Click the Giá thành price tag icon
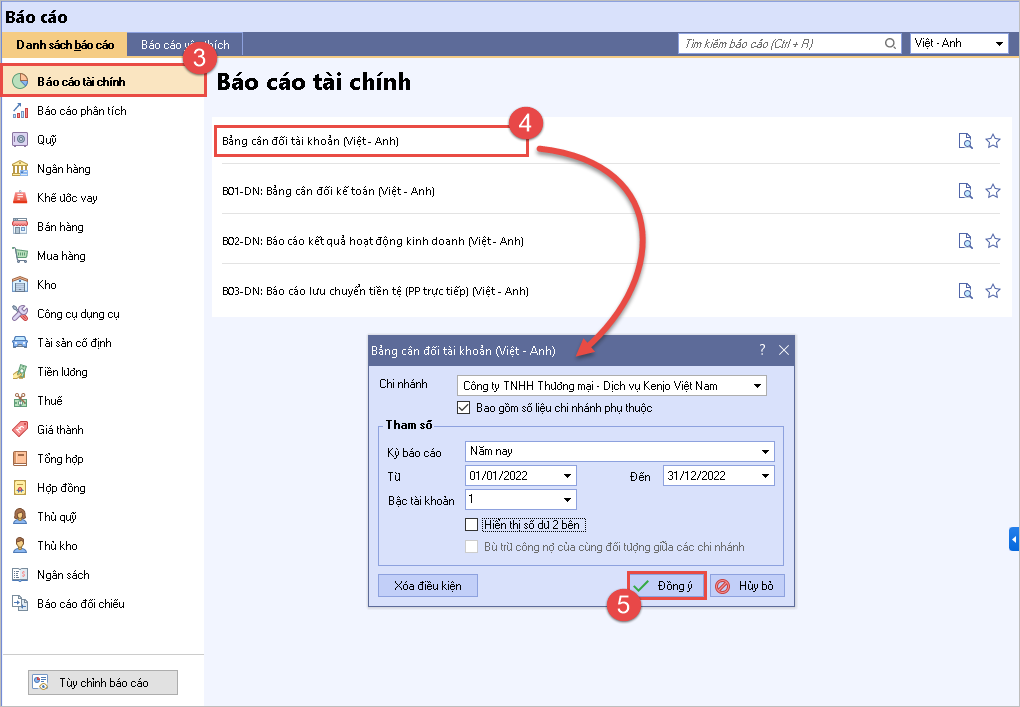Screen dimensions: 1020x707 20,430
